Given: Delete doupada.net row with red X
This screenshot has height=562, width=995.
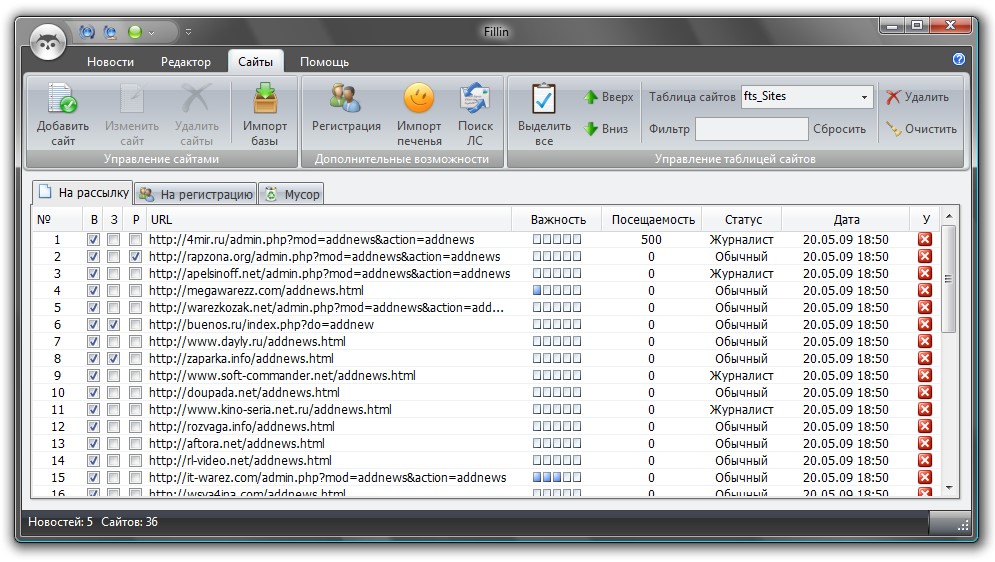Looking at the screenshot, I should coord(925,392).
